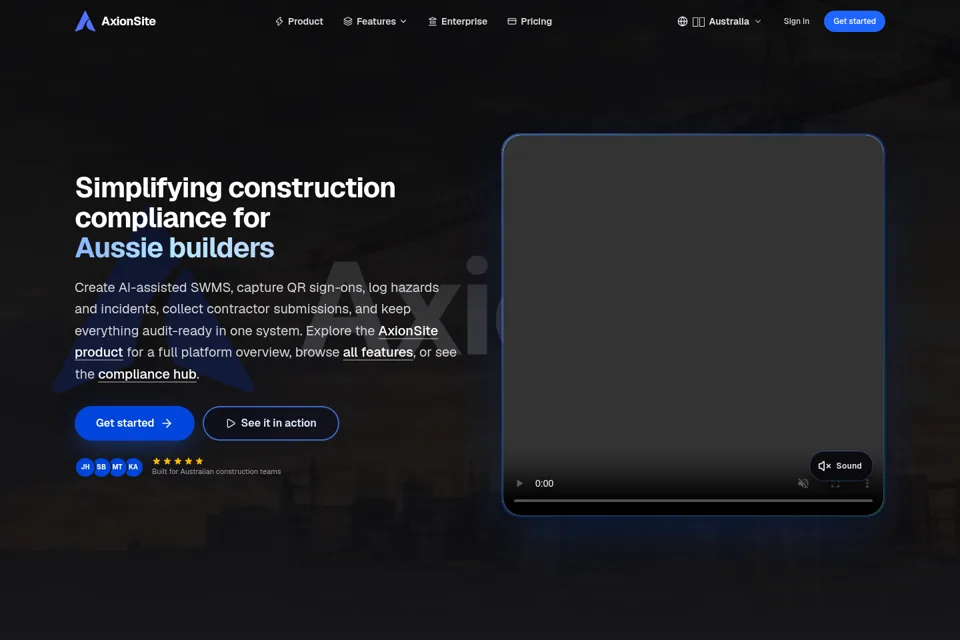Click 'Built for Australian construction teams' text
This screenshot has width=960, height=640.
tap(216, 472)
